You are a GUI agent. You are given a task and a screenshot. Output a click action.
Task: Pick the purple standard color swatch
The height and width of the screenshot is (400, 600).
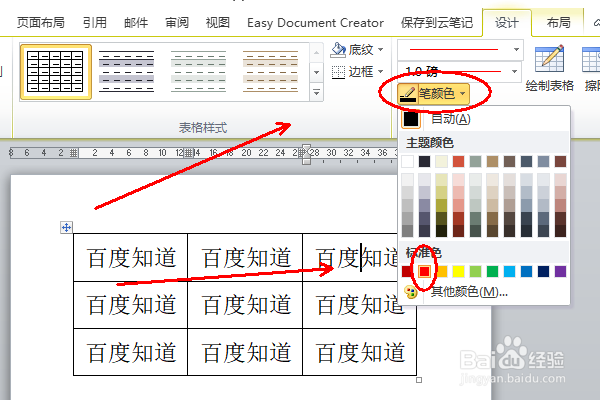tap(560, 271)
